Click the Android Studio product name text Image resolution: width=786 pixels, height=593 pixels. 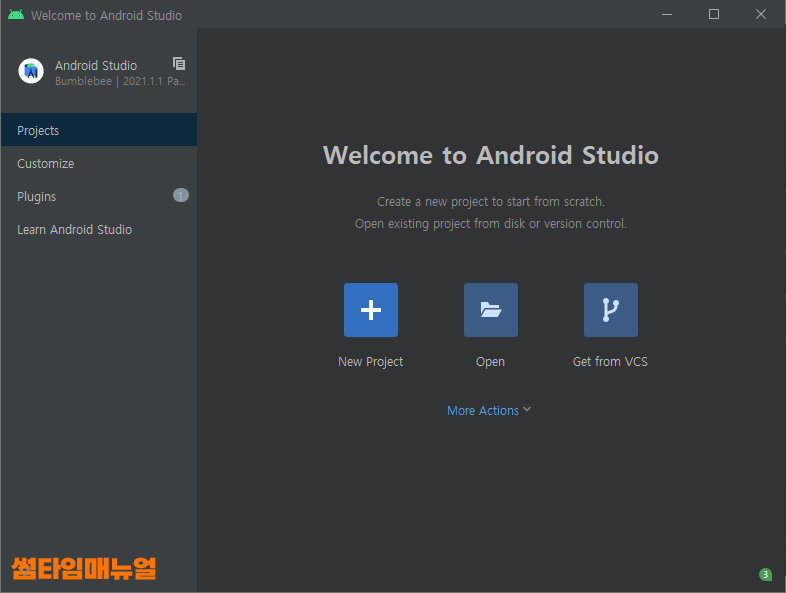96,66
